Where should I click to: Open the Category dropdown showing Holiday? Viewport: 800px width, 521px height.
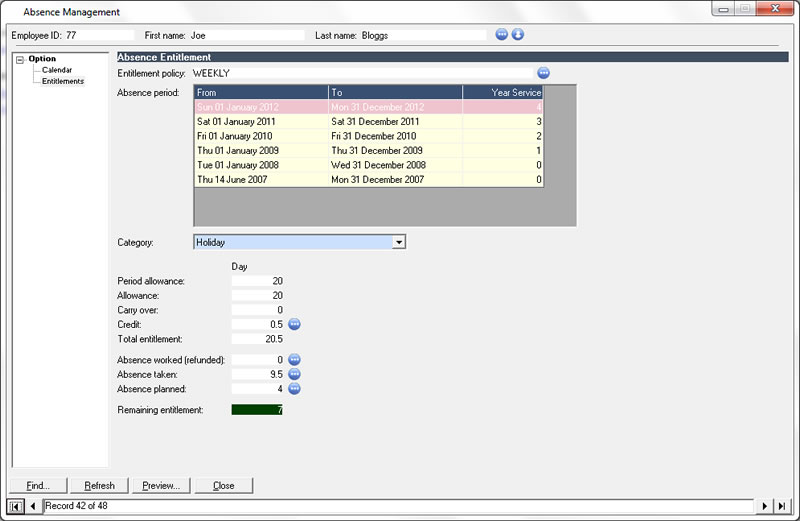pos(398,242)
